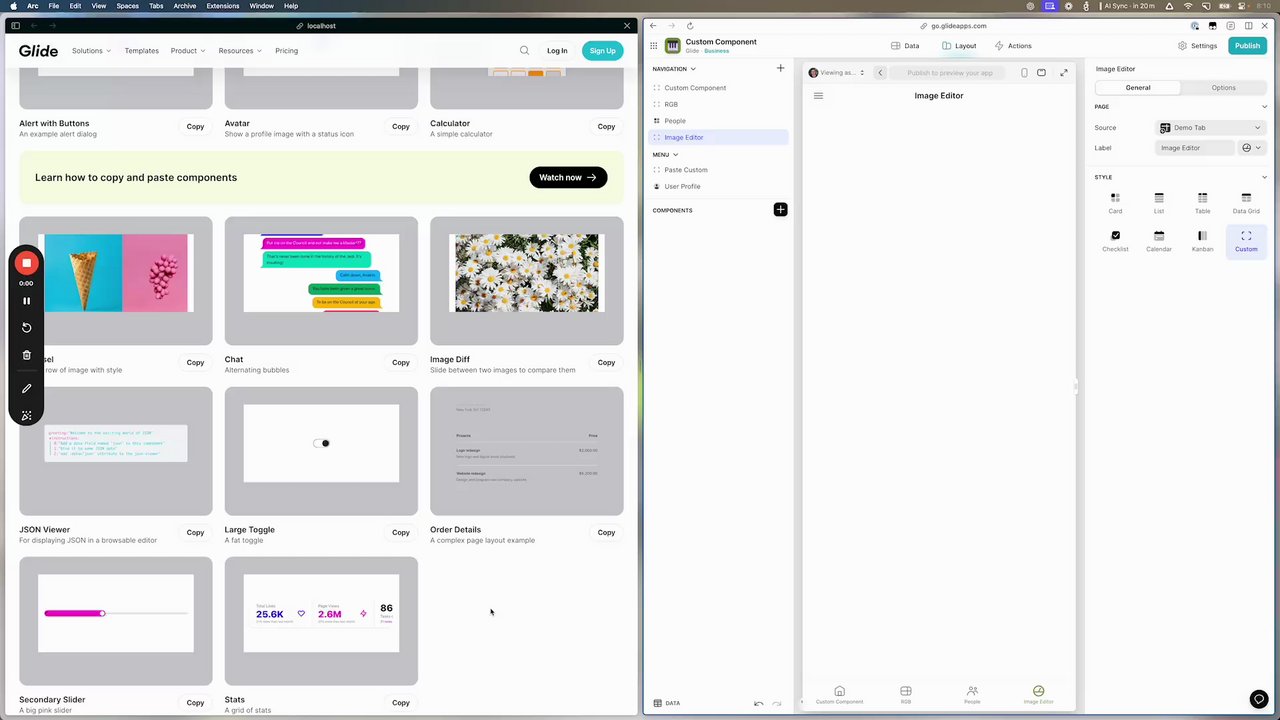
Task: Switch to the Actions tab
Action: 1013,46
